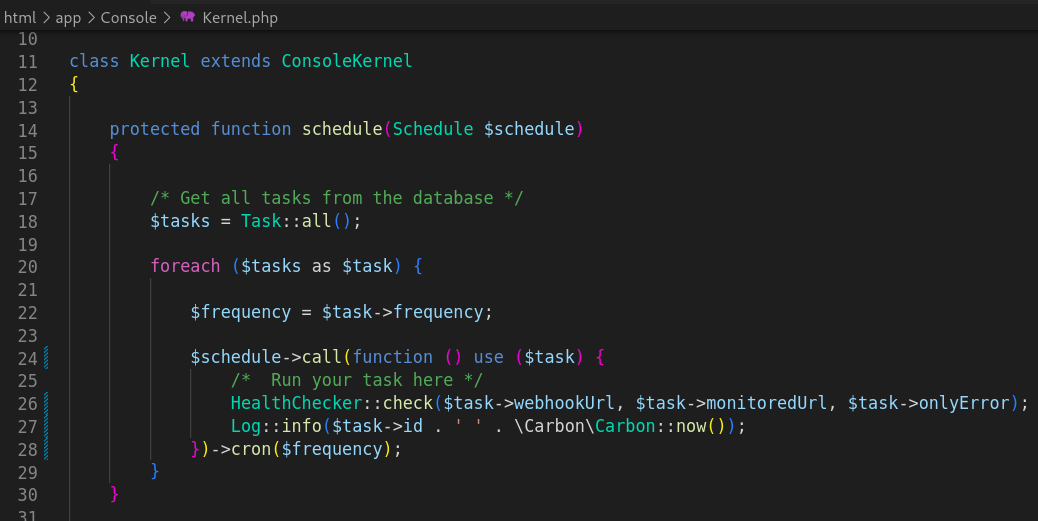1038x521 pixels.
Task: Click the change marker beside line 27
Action: pyautogui.click(x=46, y=426)
